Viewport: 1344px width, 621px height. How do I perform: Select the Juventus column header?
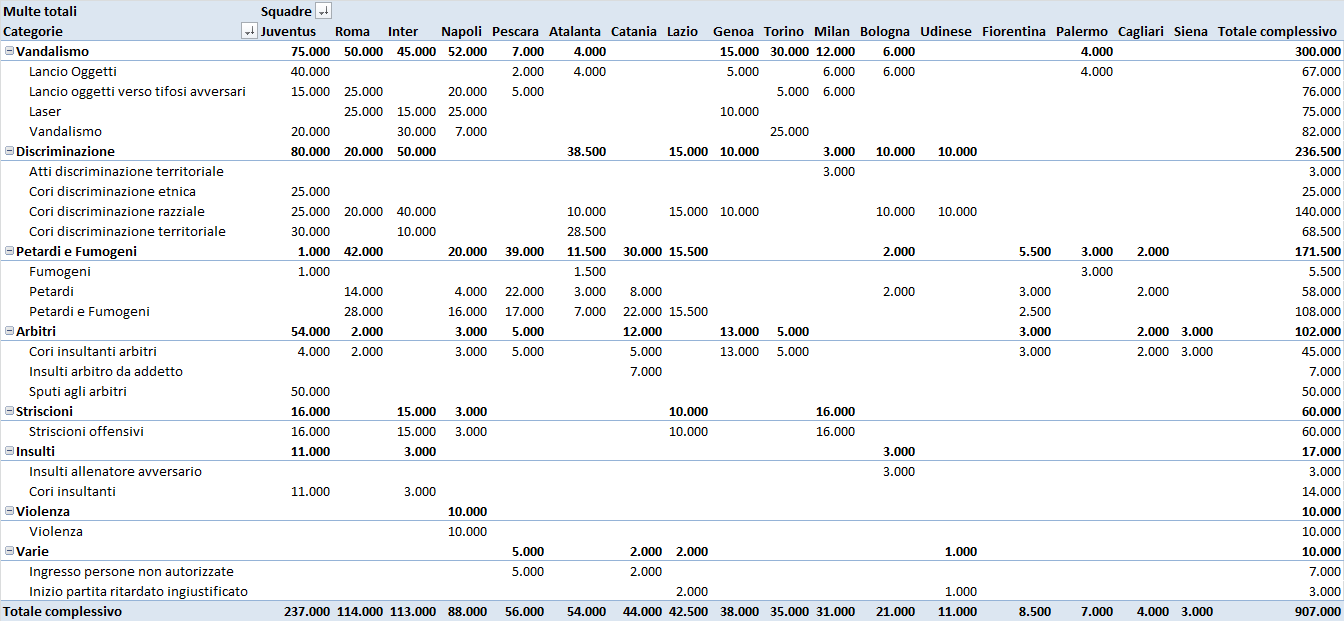click(288, 31)
